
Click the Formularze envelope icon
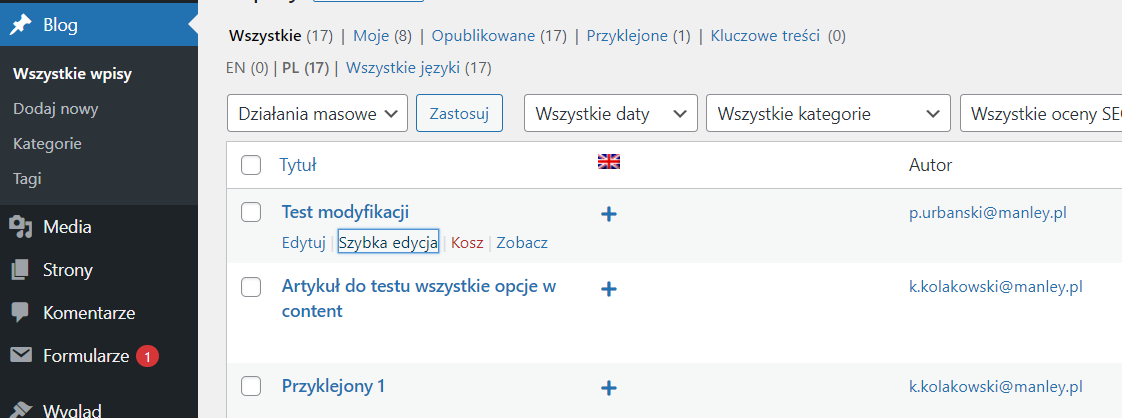click(20, 355)
